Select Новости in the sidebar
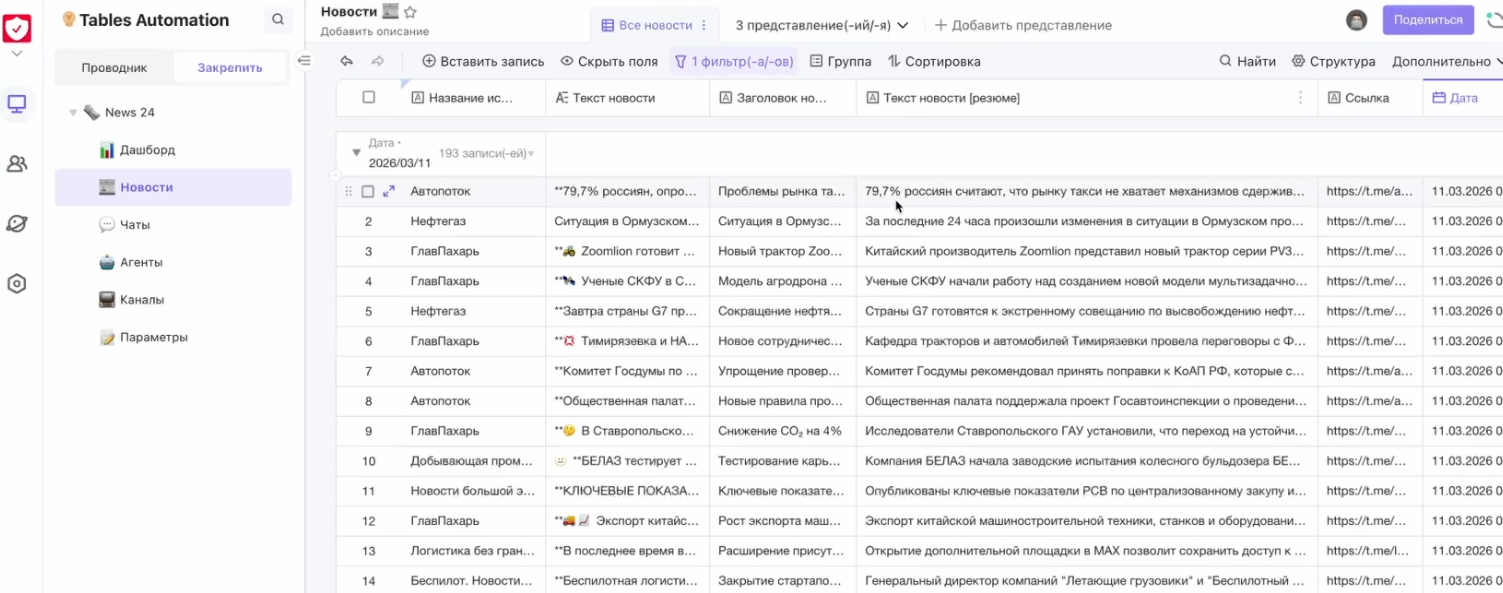Screen dimensions: 1503x593 [x=174, y=187]
